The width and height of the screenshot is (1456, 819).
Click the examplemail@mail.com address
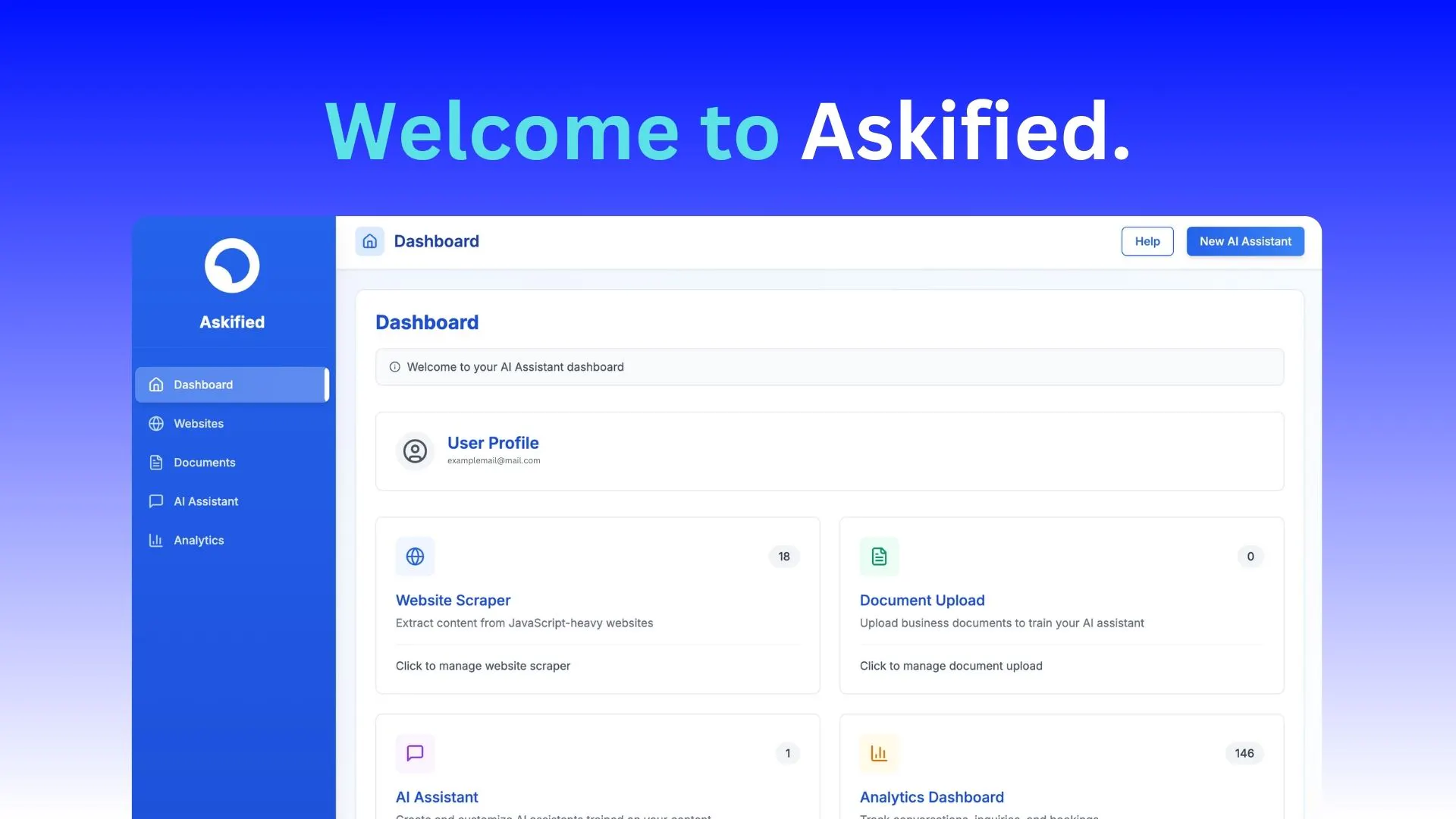click(494, 460)
